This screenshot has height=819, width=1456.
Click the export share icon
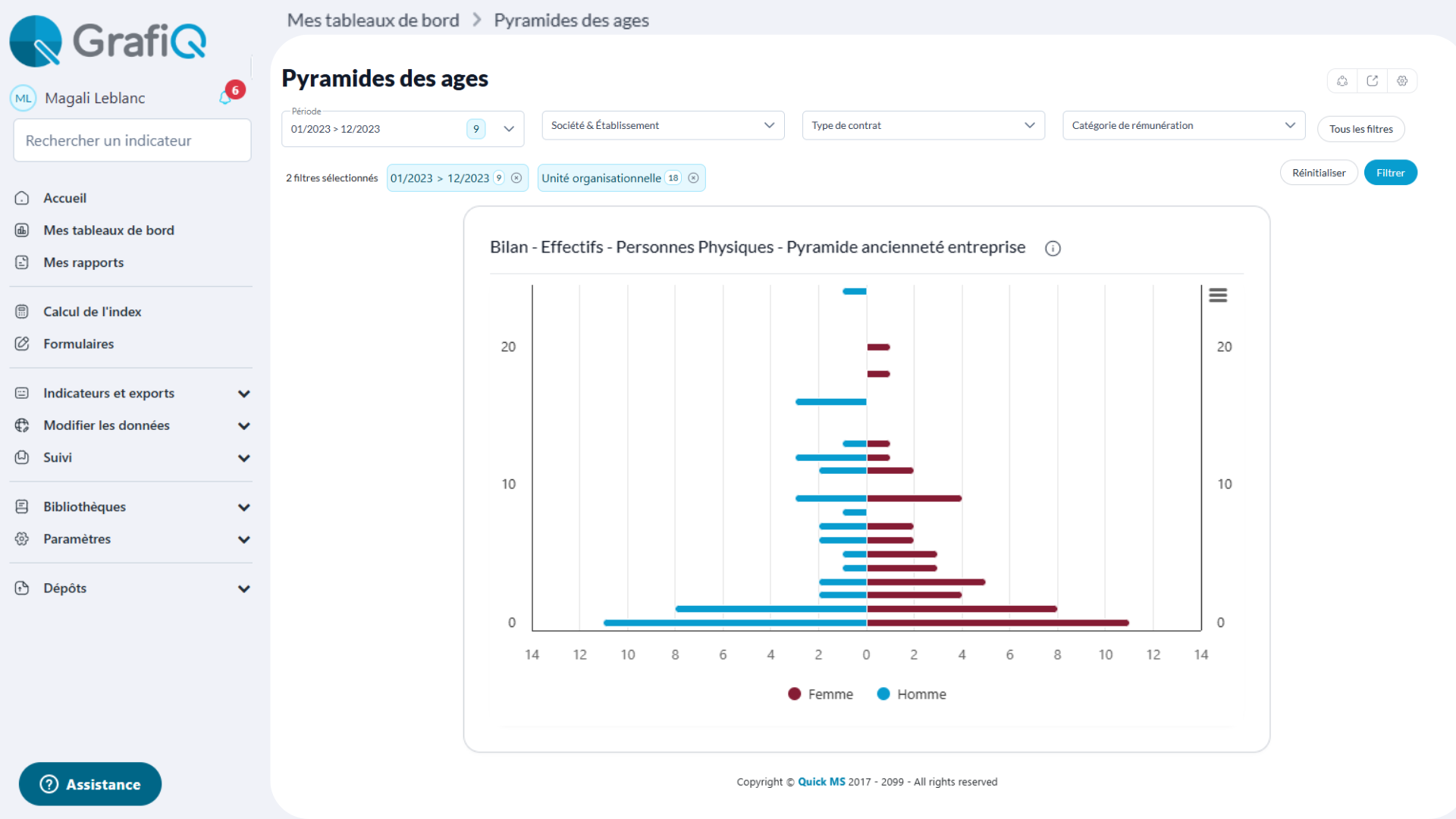click(x=1372, y=81)
